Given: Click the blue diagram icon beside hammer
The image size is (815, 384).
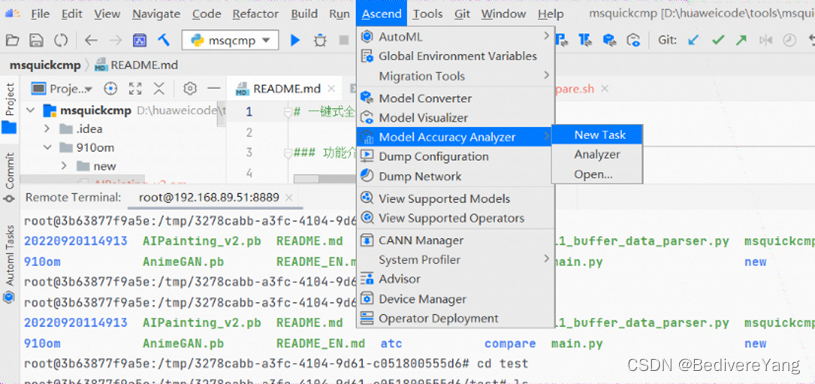Looking at the screenshot, I should click(x=140, y=40).
